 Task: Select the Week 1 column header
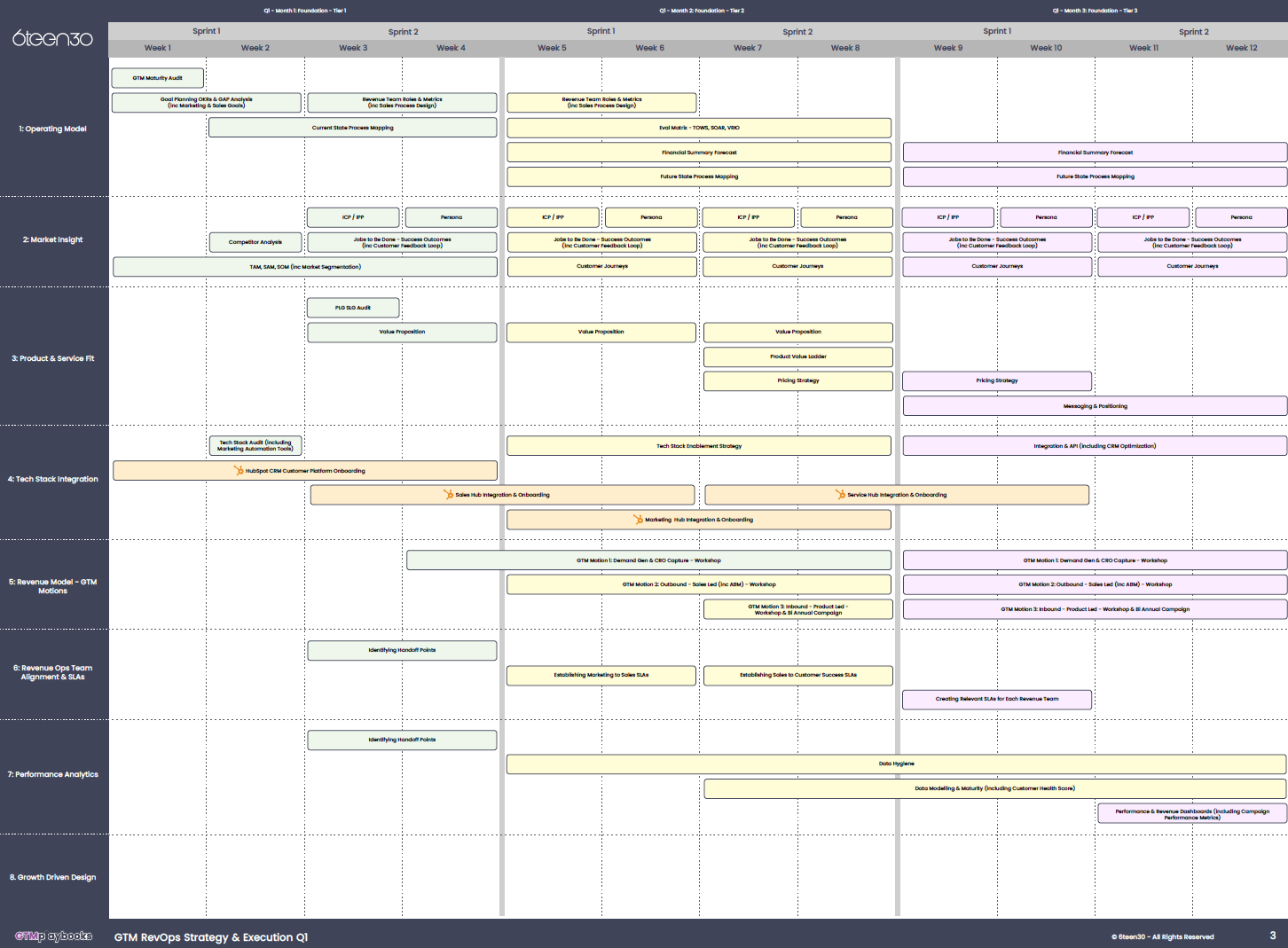[157, 48]
